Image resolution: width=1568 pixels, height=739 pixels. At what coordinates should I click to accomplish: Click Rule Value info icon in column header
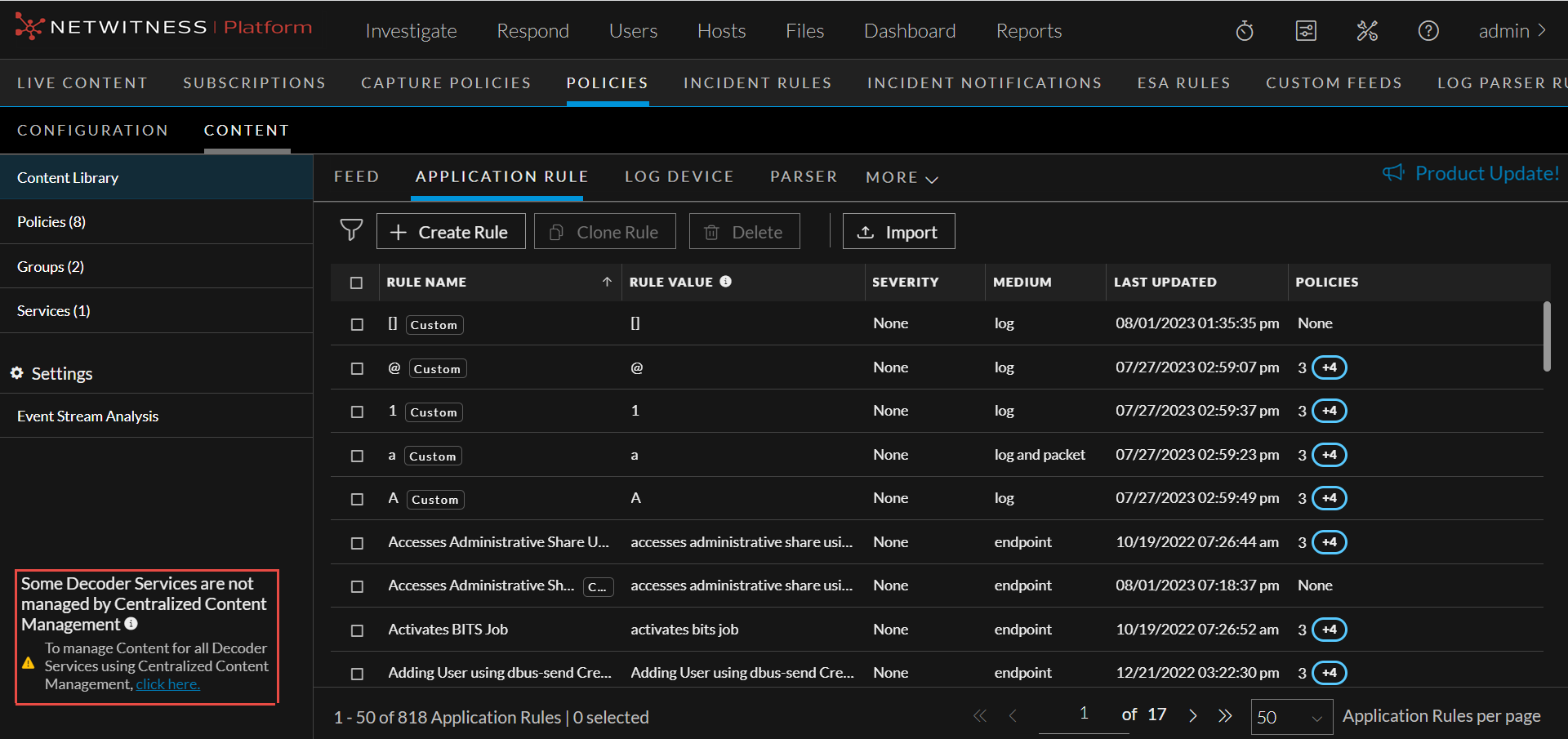[726, 282]
